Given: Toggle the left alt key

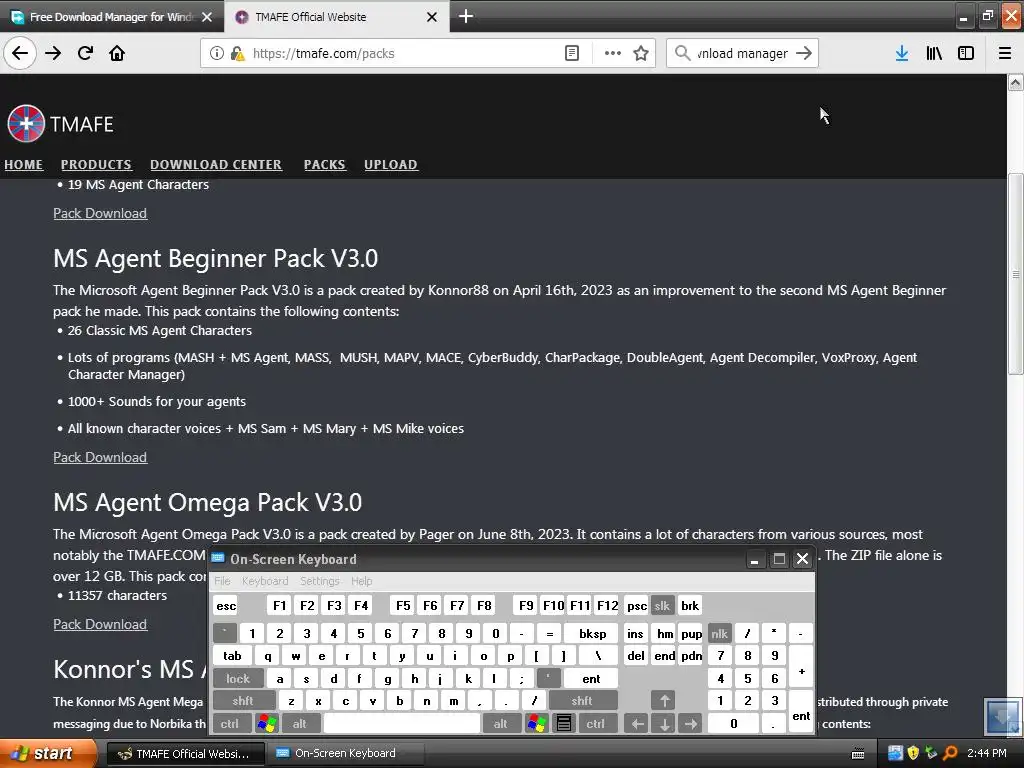Looking at the screenshot, I should point(300,723).
